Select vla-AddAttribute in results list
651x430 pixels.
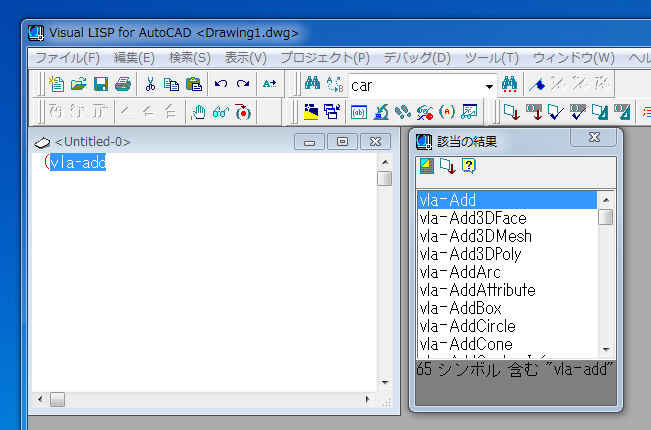pos(507,290)
